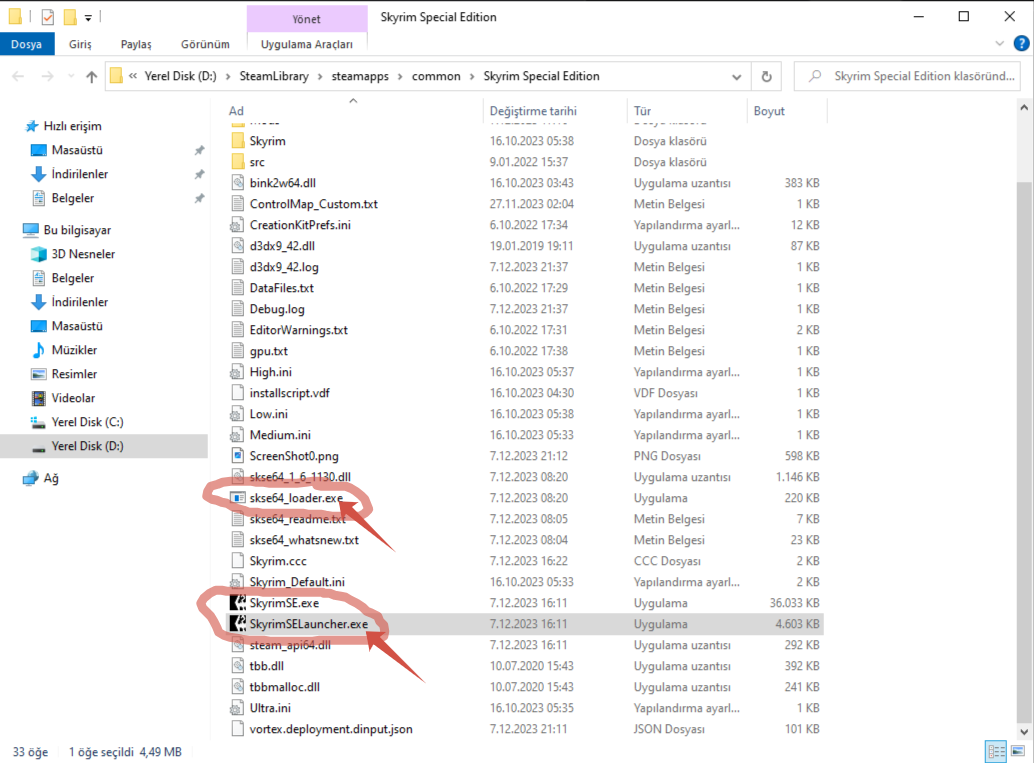1034x763 pixels.
Task: Open 3D Nesneler folder in sidebar
Action: tap(83, 254)
